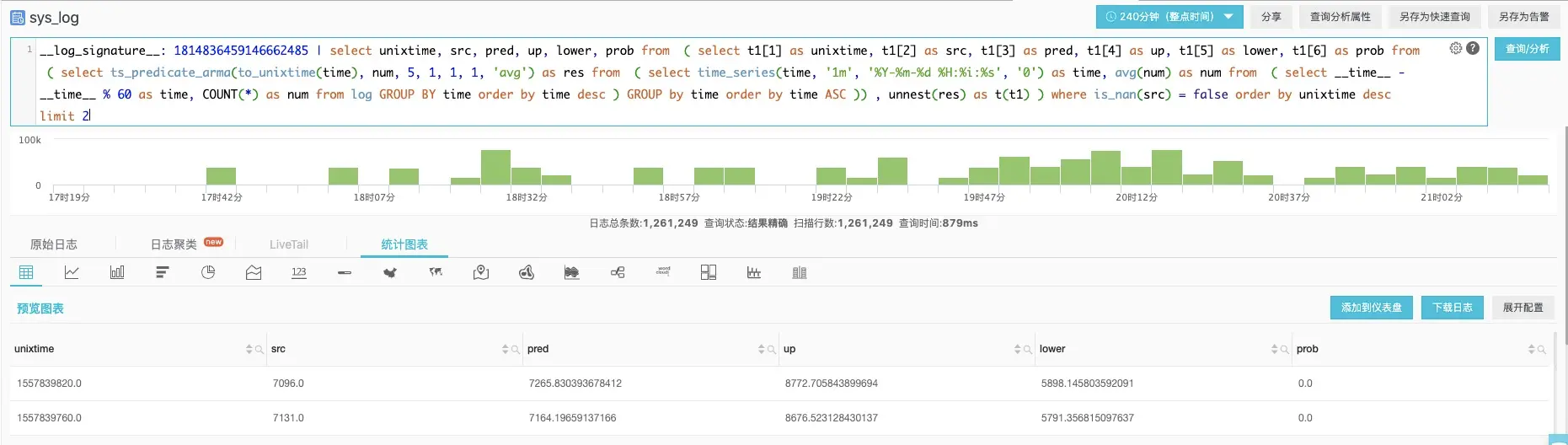Click the lower value 5898.145803592091

click(x=1088, y=383)
